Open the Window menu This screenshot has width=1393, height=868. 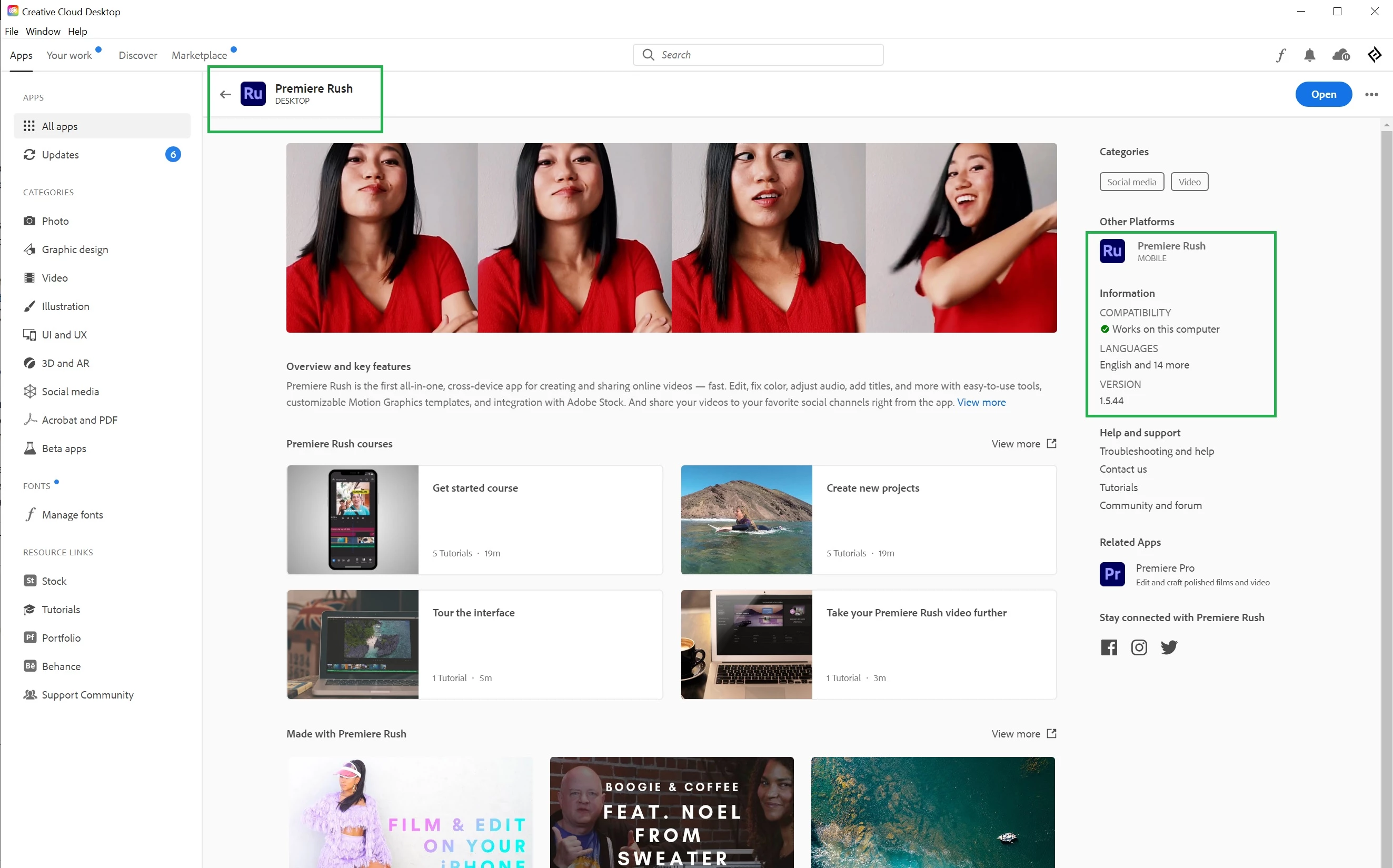(43, 32)
